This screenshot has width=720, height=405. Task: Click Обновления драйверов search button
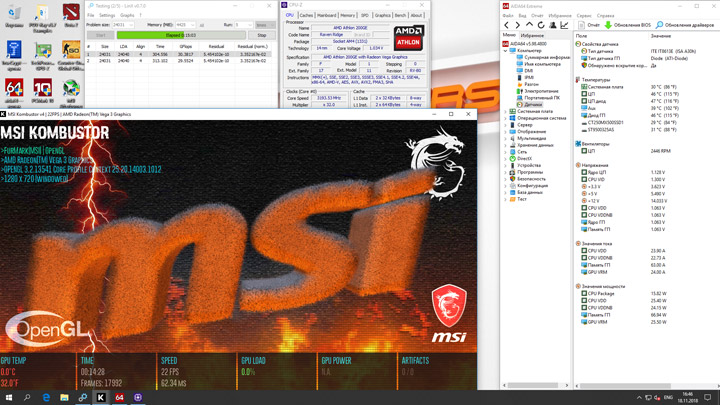[x=685, y=25]
